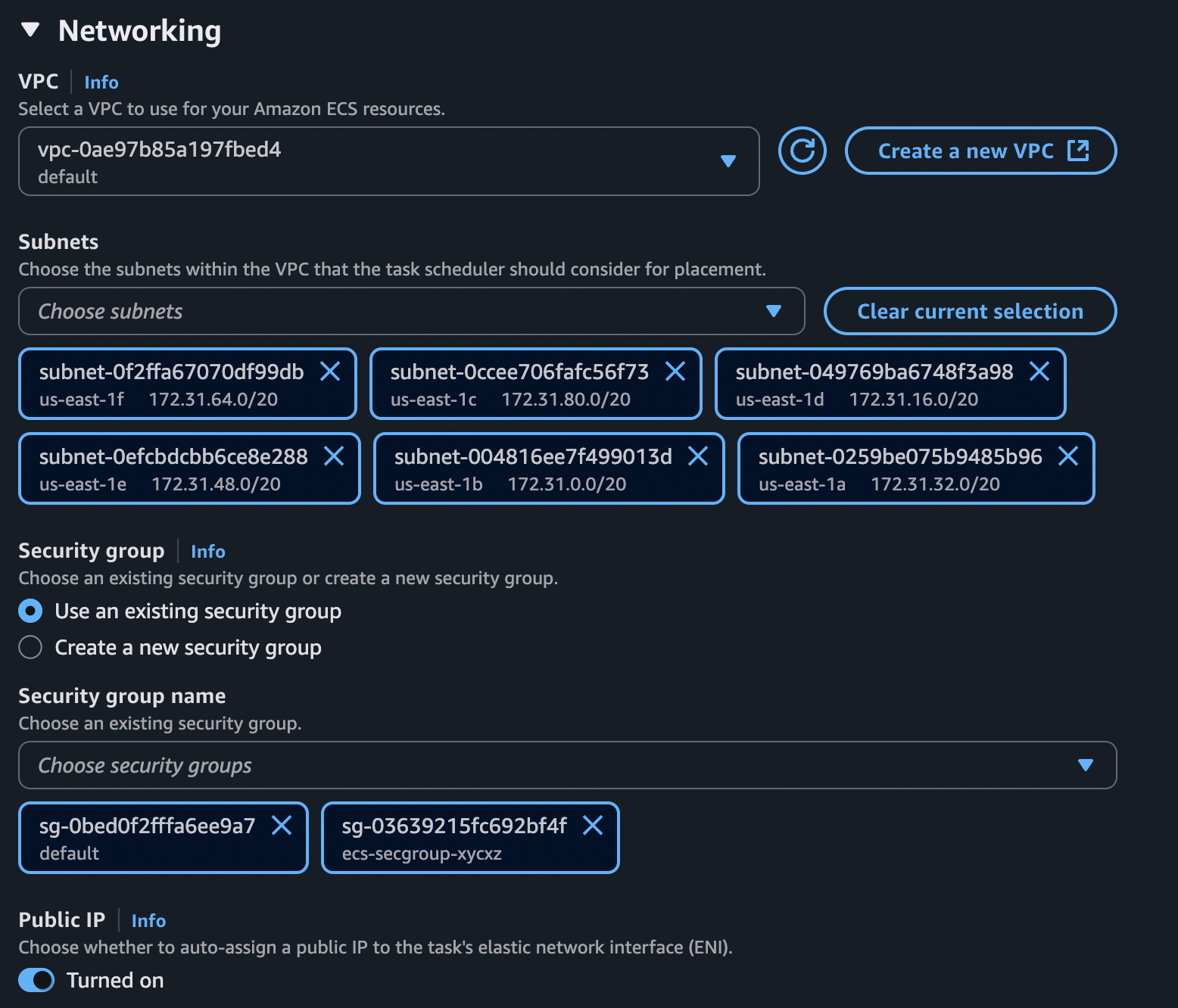This screenshot has width=1178, height=1008.
Task: Remove subnet-0ccee706fafc56f73 from the selection
Action: point(675,372)
